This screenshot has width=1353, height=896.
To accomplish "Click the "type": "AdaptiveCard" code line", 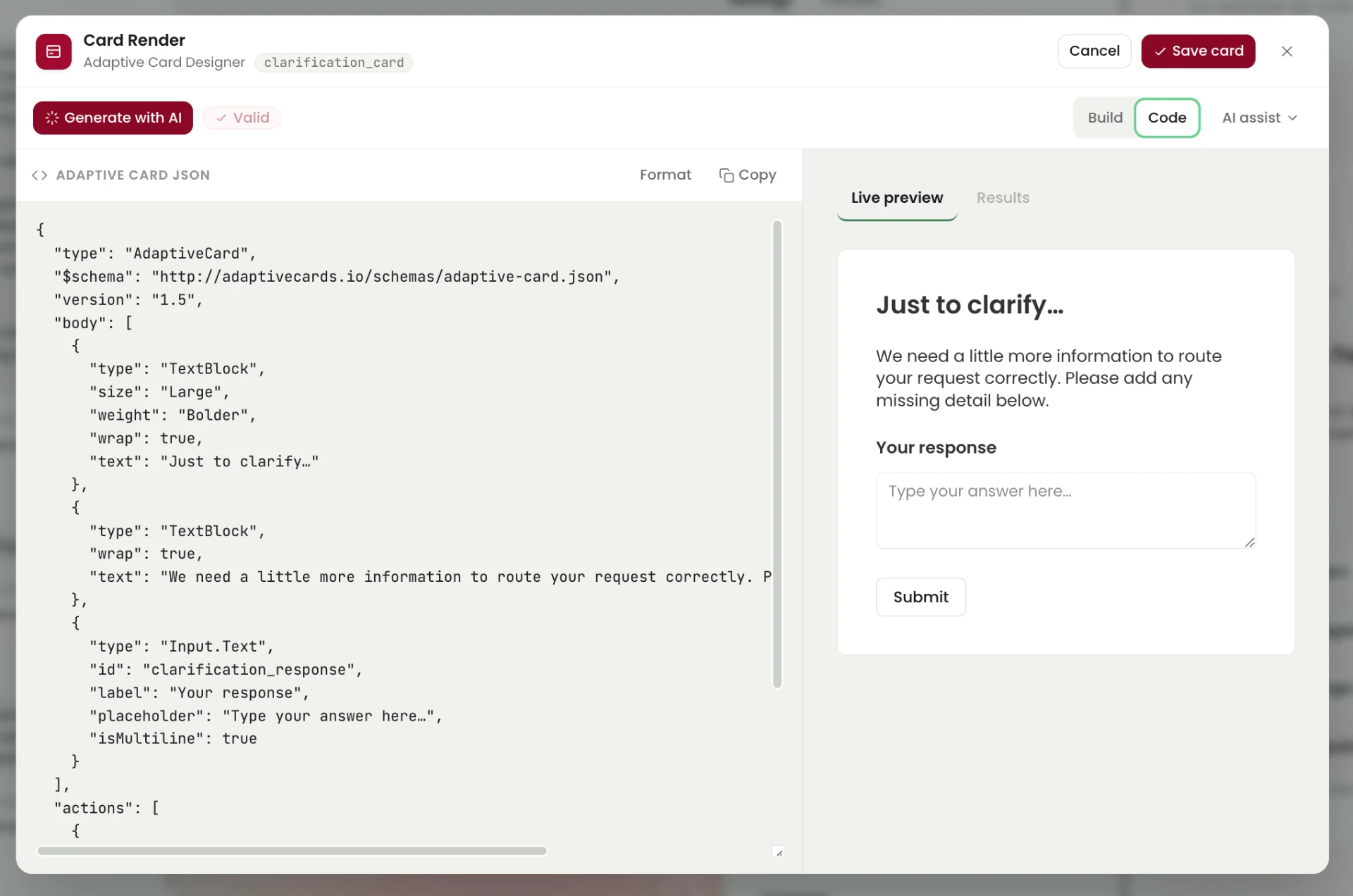I will (155, 254).
